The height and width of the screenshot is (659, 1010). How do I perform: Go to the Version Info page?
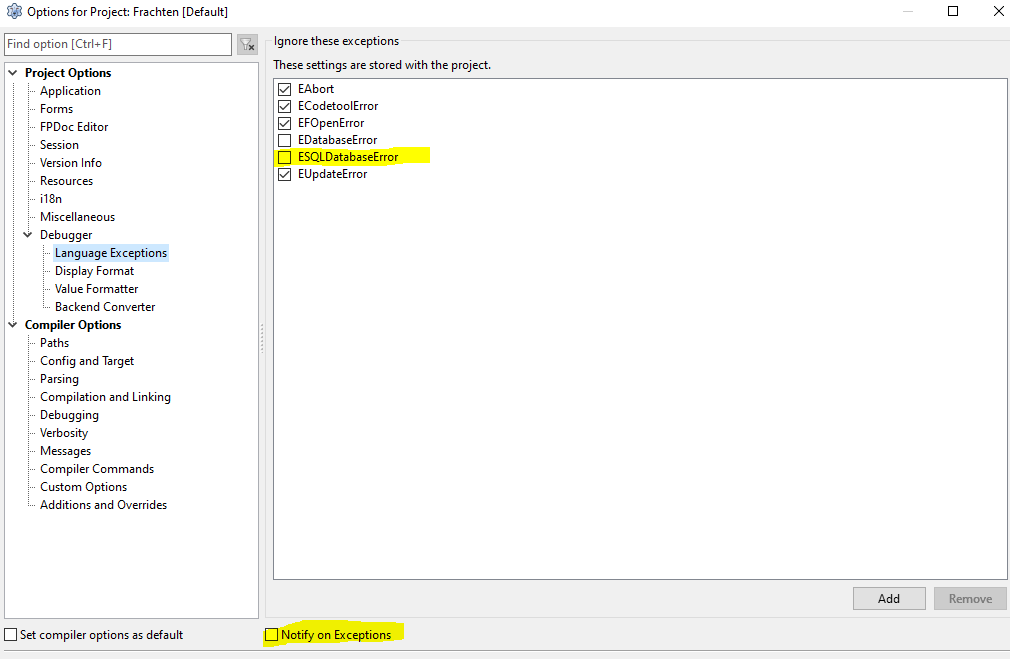pos(71,163)
